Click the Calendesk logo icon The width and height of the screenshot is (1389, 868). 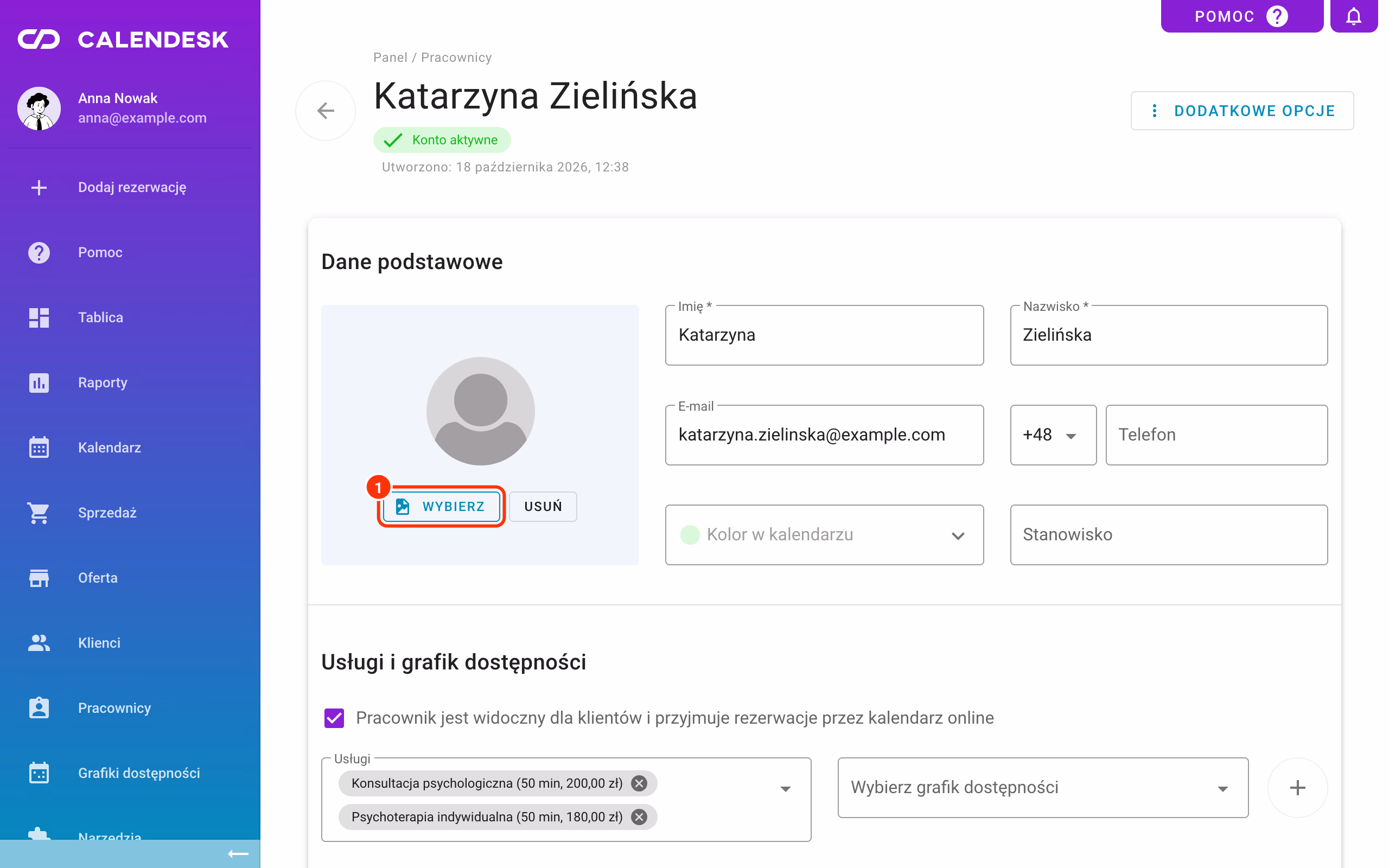click(x=39, y=40)
